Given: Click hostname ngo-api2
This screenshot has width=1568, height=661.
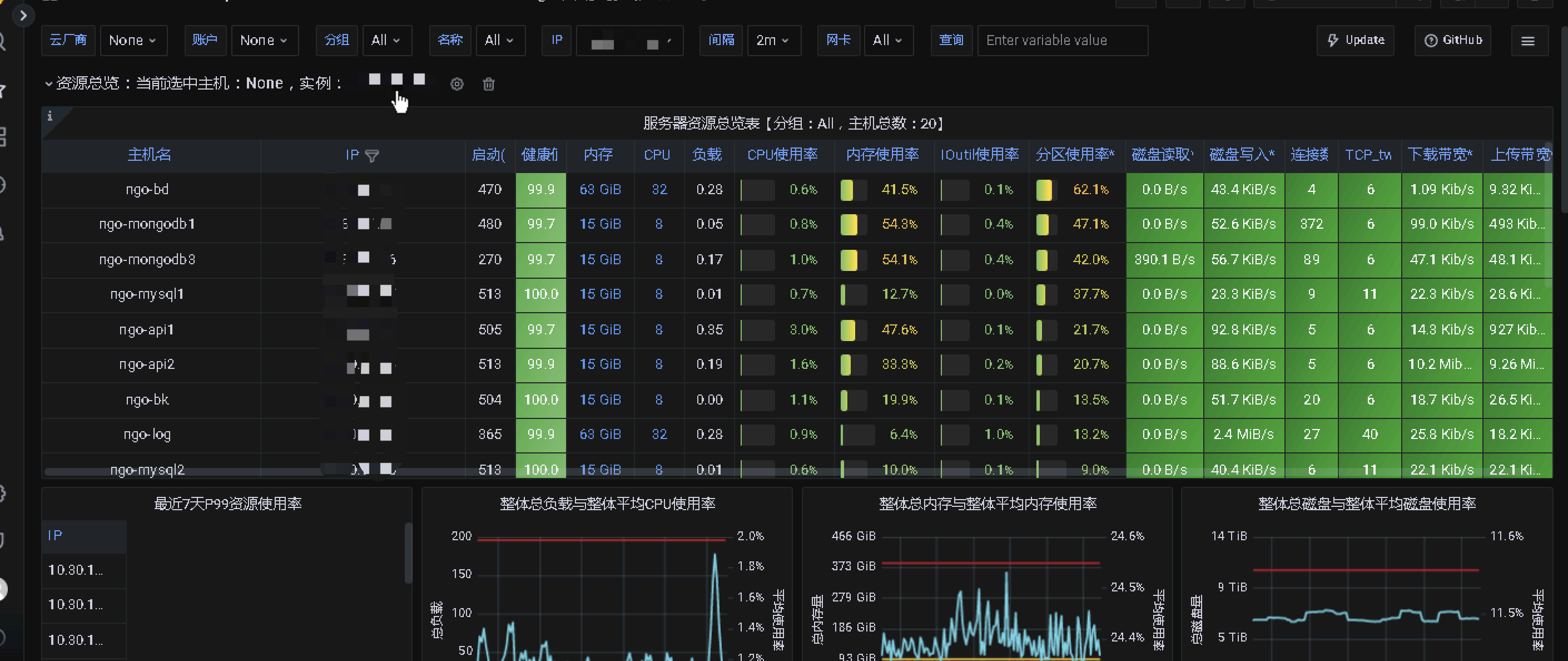Looking at the screenshot, I should [147, 365].
